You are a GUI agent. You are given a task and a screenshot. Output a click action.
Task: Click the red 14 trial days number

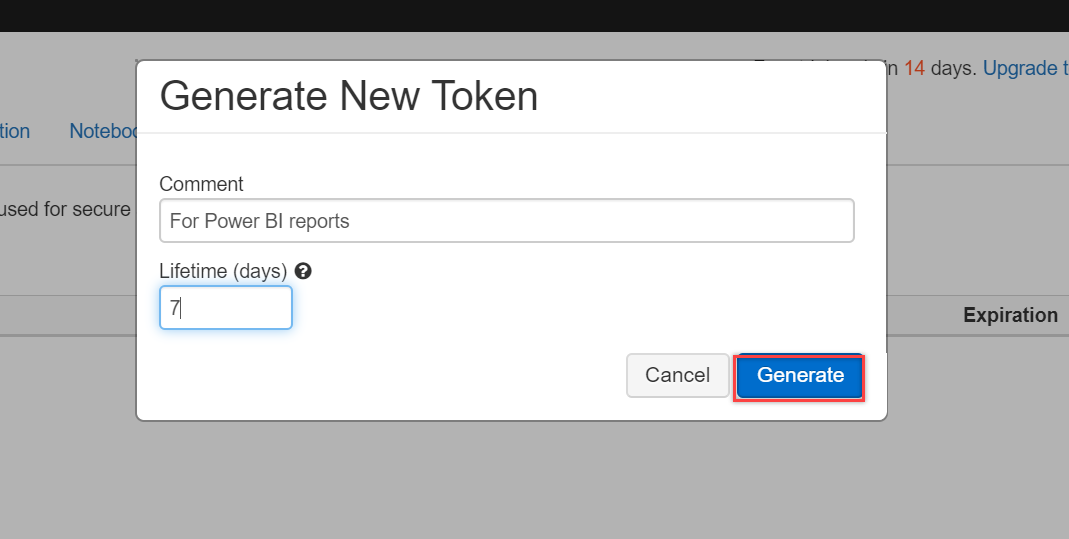point(914,69)
